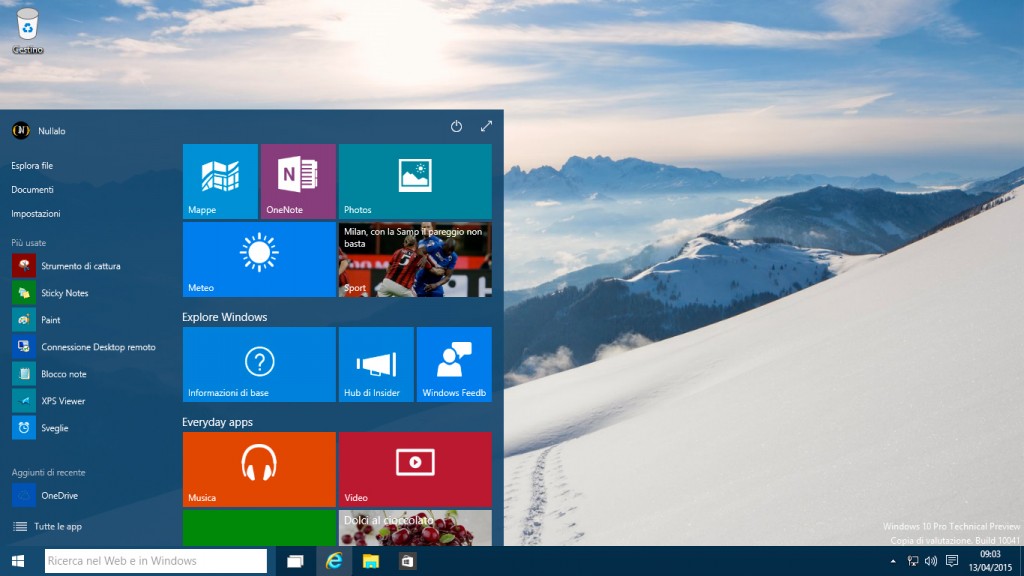Image resolution: width=1024 pixels, height=576 pixels.
Task: Open the power options button
Action: pyautogui.click(x=456, y=126)
